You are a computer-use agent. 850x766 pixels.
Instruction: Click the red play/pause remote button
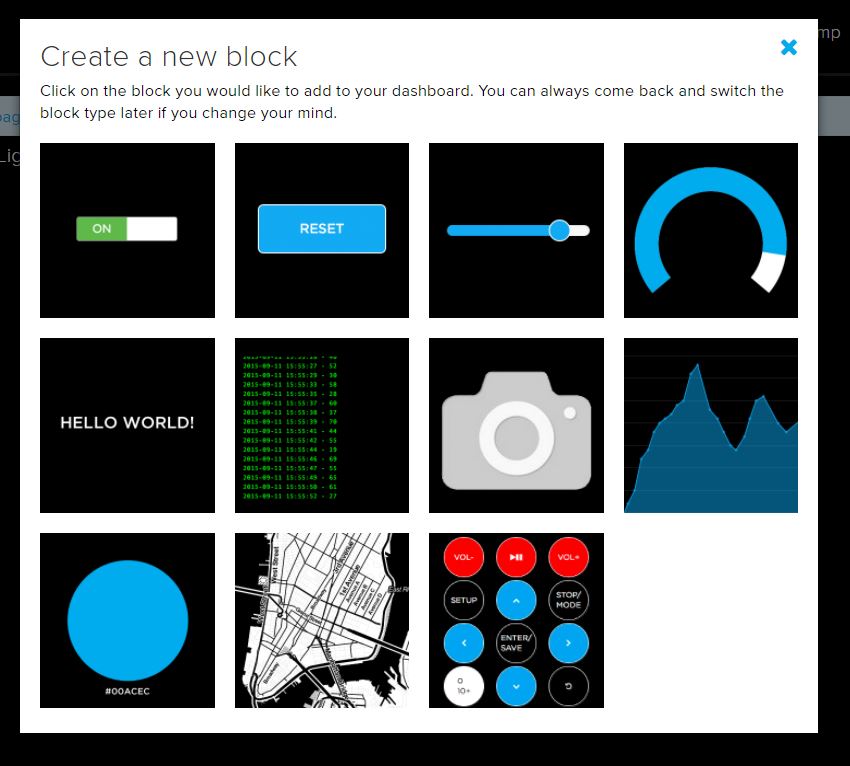pyautogui.click(x=516, y=556)
